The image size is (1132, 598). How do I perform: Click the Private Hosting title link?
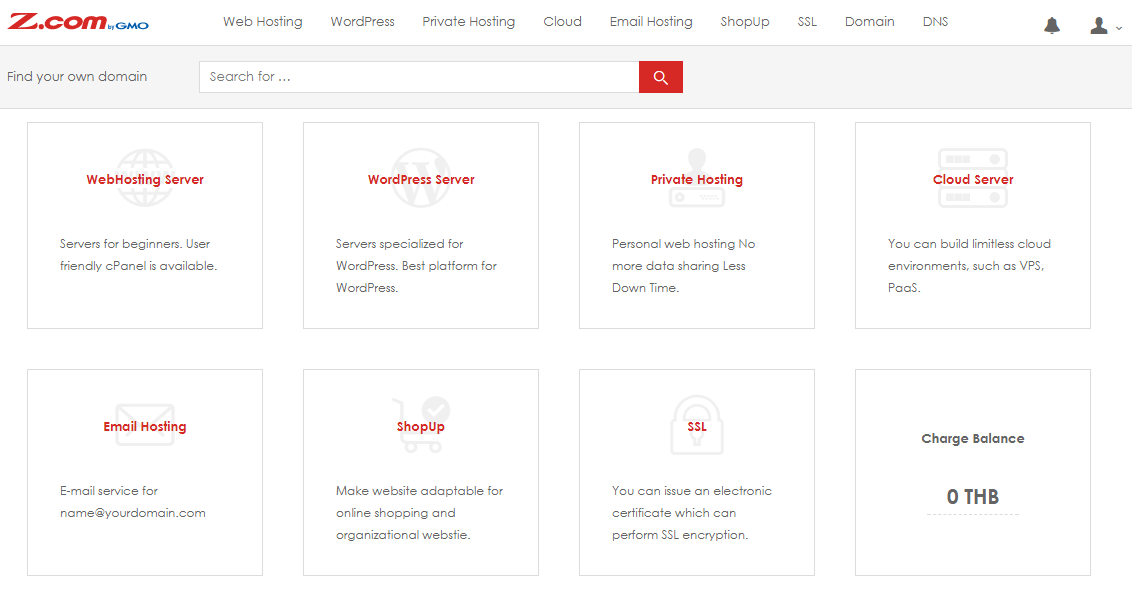point(697,180)
